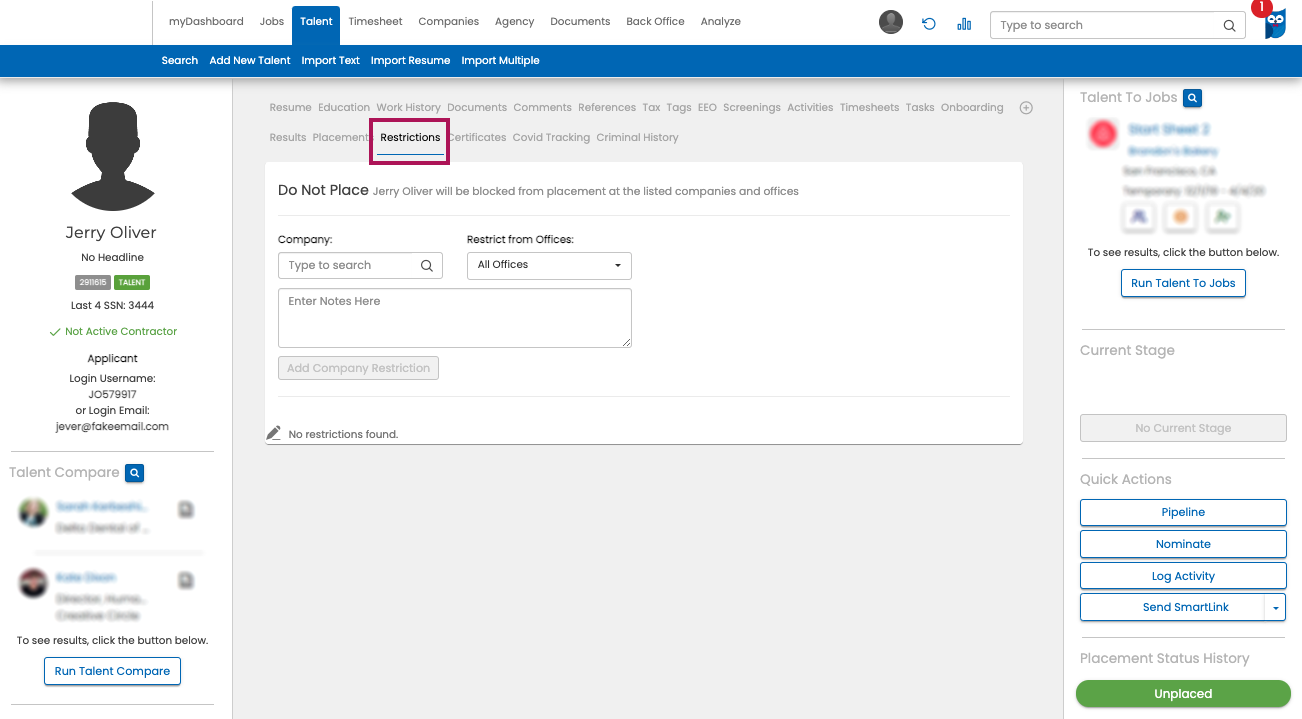Click the Talent To Jobs search icon
The width and height of the screenshot is (1302, 719).
(1192, 98)
